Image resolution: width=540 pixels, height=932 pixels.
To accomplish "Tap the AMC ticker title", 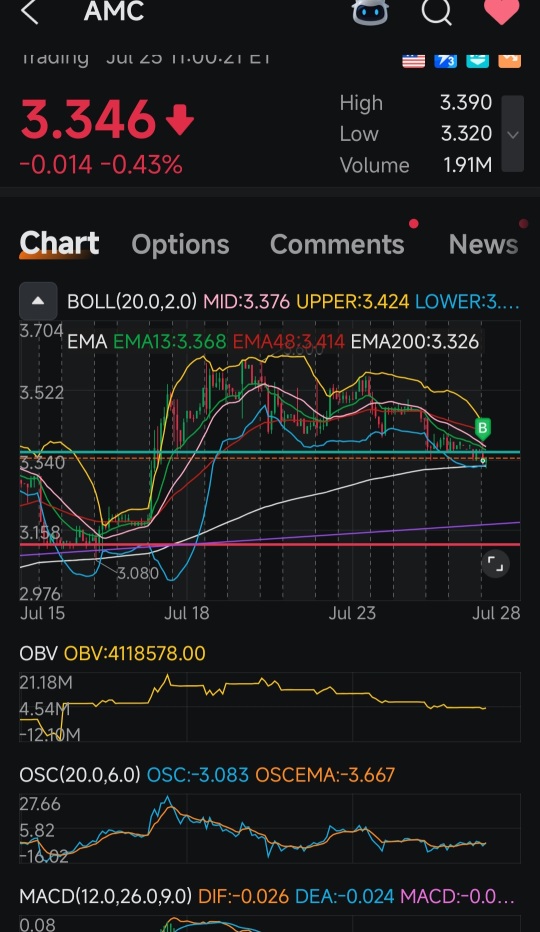I will [114, 11].
